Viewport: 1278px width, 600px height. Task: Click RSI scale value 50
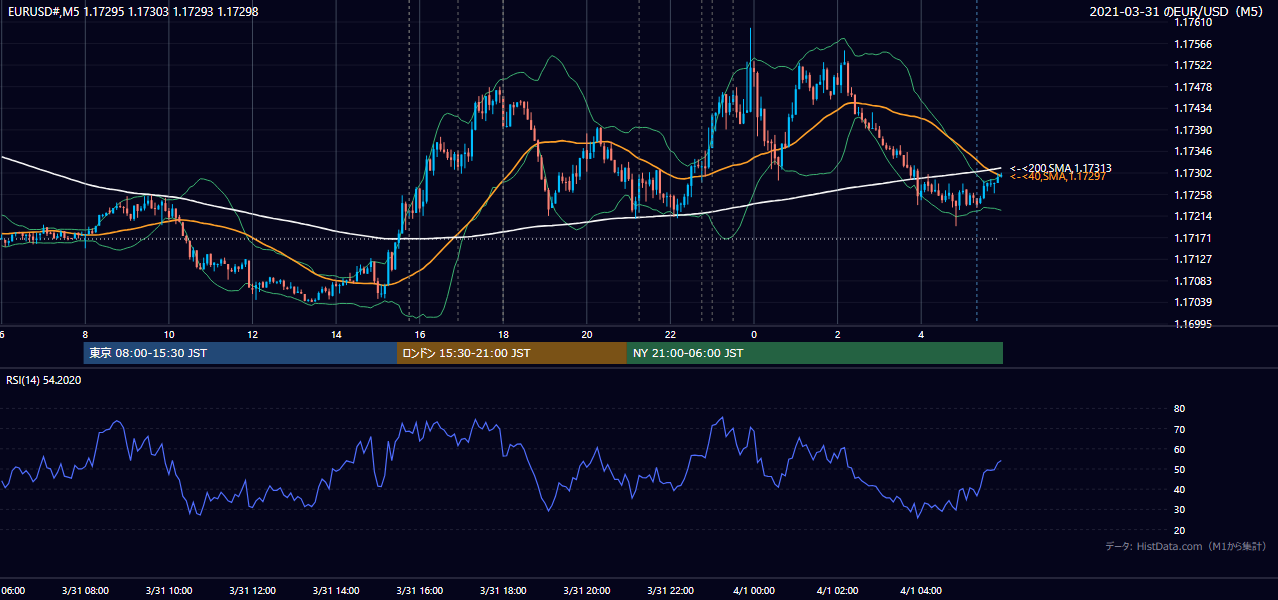click(x=1179, y=469)
